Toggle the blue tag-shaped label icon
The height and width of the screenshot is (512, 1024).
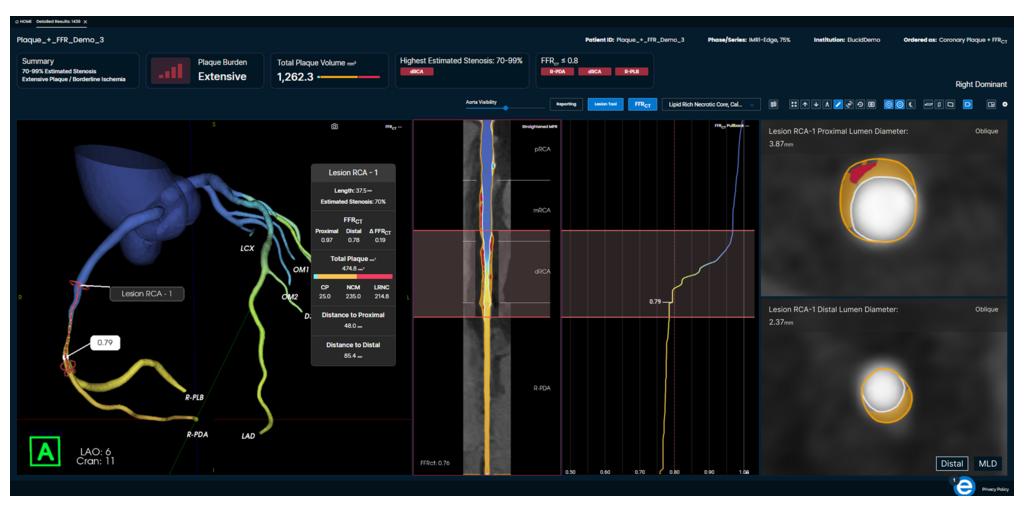tap(968, 104)
